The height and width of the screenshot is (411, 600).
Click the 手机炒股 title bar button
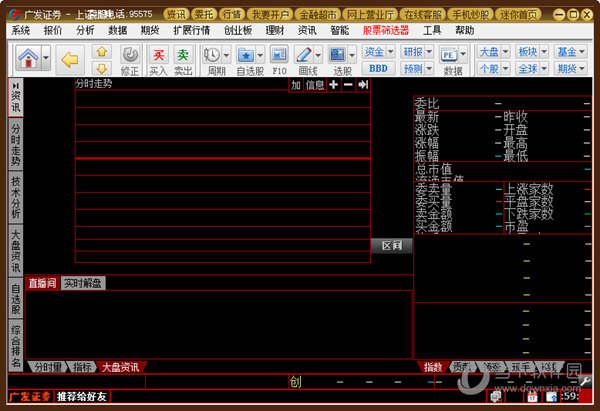470,15
